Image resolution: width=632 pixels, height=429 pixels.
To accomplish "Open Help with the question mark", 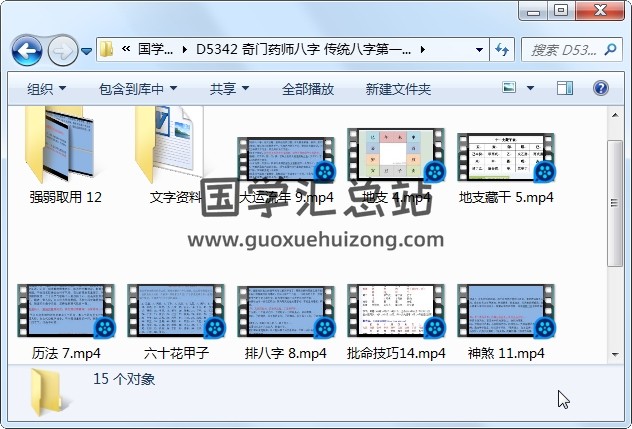I will tap(601, 88).
